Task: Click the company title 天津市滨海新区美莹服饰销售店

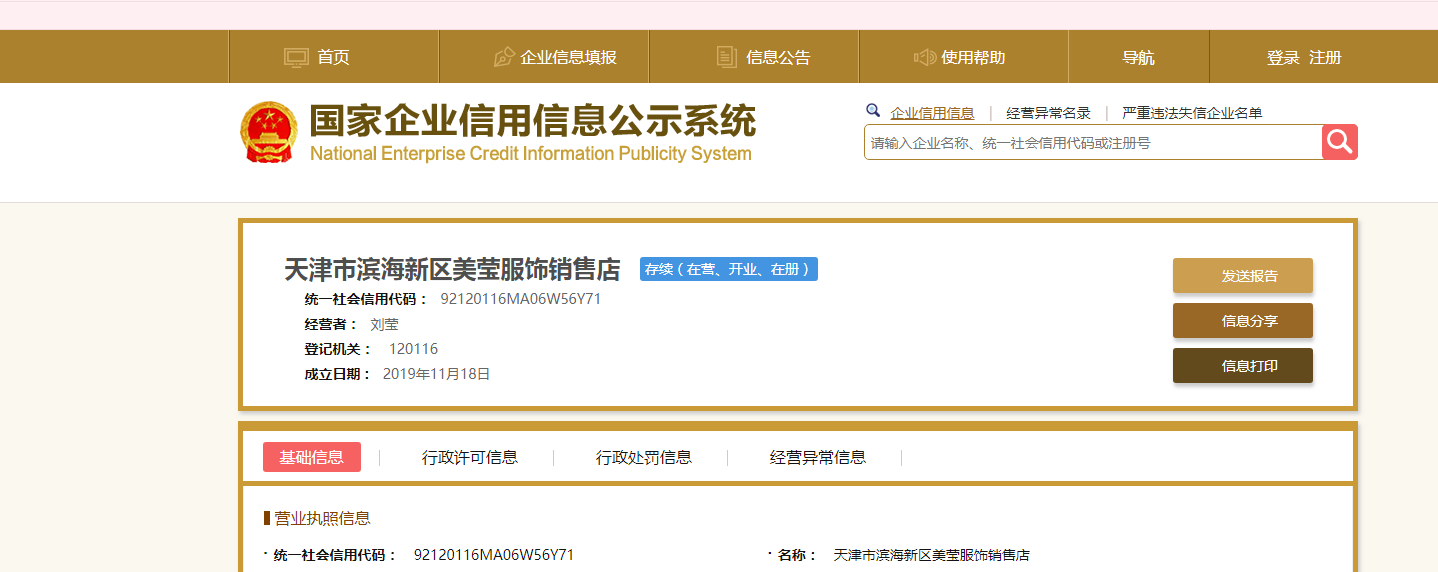Action: [x=453, y=270]
